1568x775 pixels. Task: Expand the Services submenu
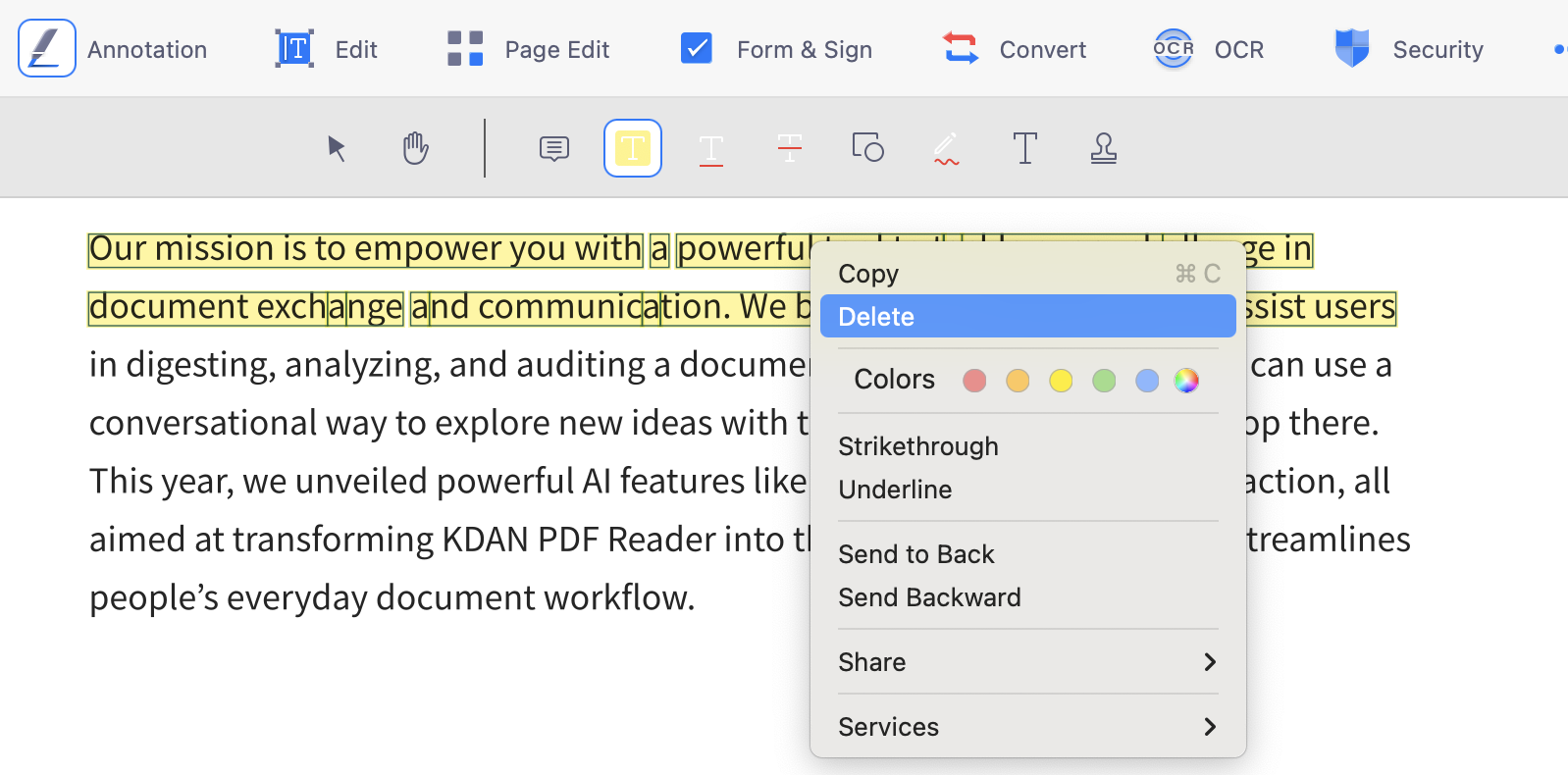tap(1027, 727)
